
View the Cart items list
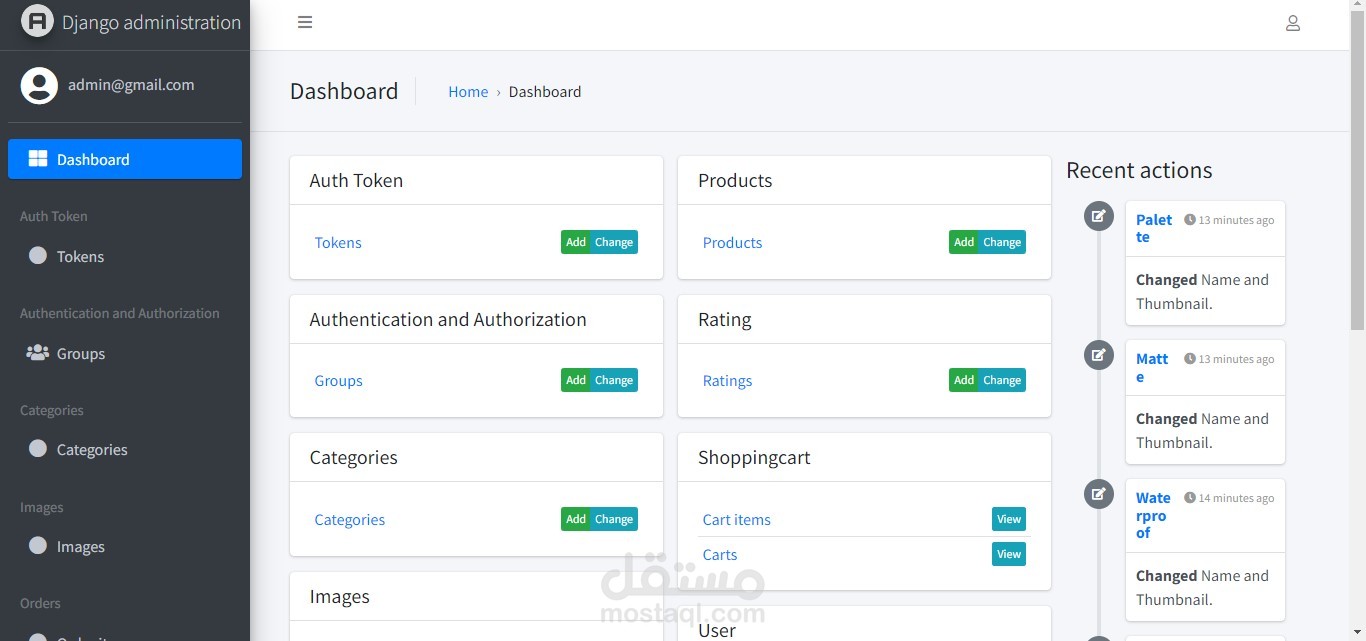[x=1008, y=519]
